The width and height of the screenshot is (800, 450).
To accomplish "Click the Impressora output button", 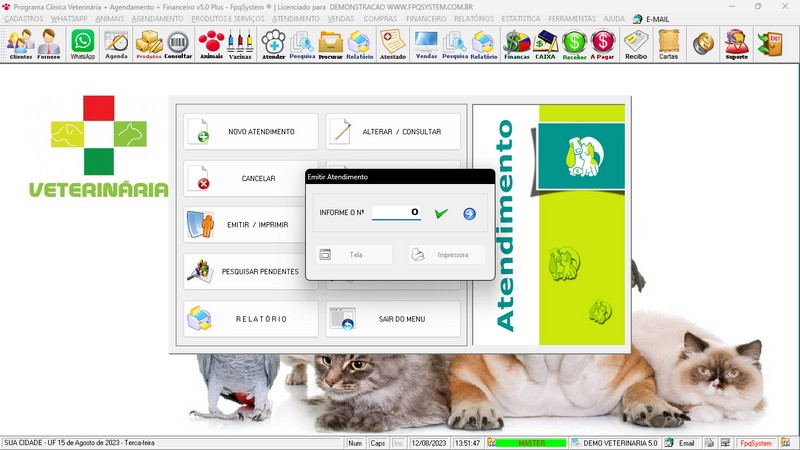I will coord(446,255).
